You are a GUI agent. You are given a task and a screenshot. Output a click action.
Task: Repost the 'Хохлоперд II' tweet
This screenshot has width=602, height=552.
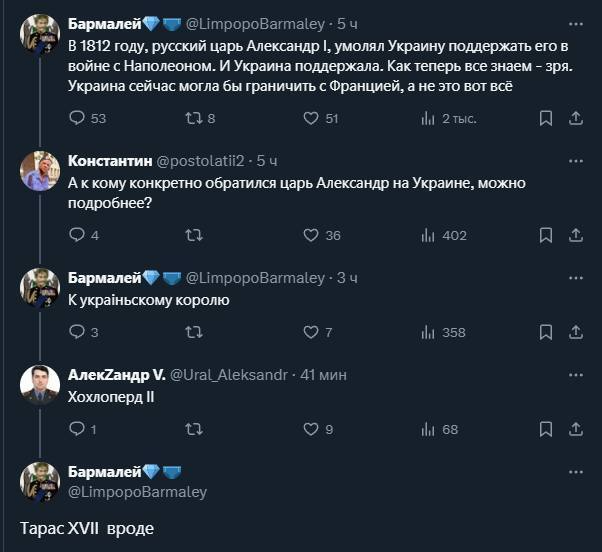tap(194, 430)
